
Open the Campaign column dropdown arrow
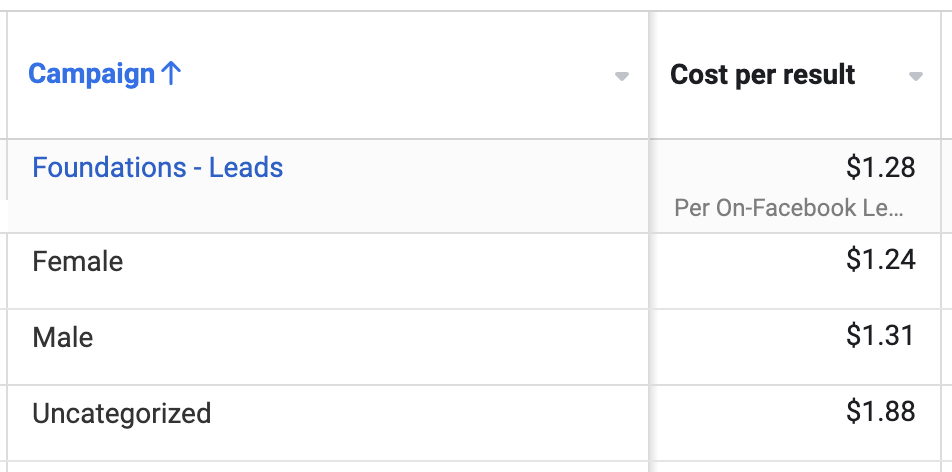point(621,77)
